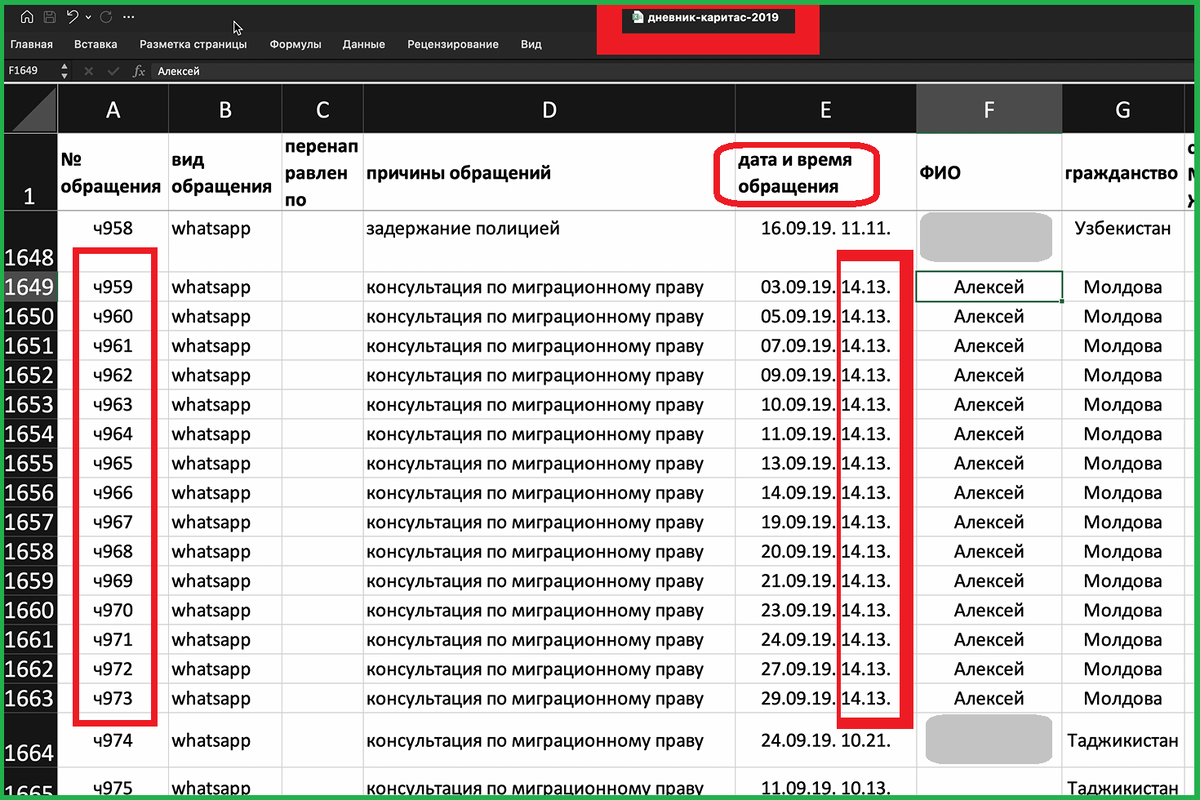1200x800 pixels.
Task: Open the undo history dropdown arrow
Action: click(x=88, y=17)
